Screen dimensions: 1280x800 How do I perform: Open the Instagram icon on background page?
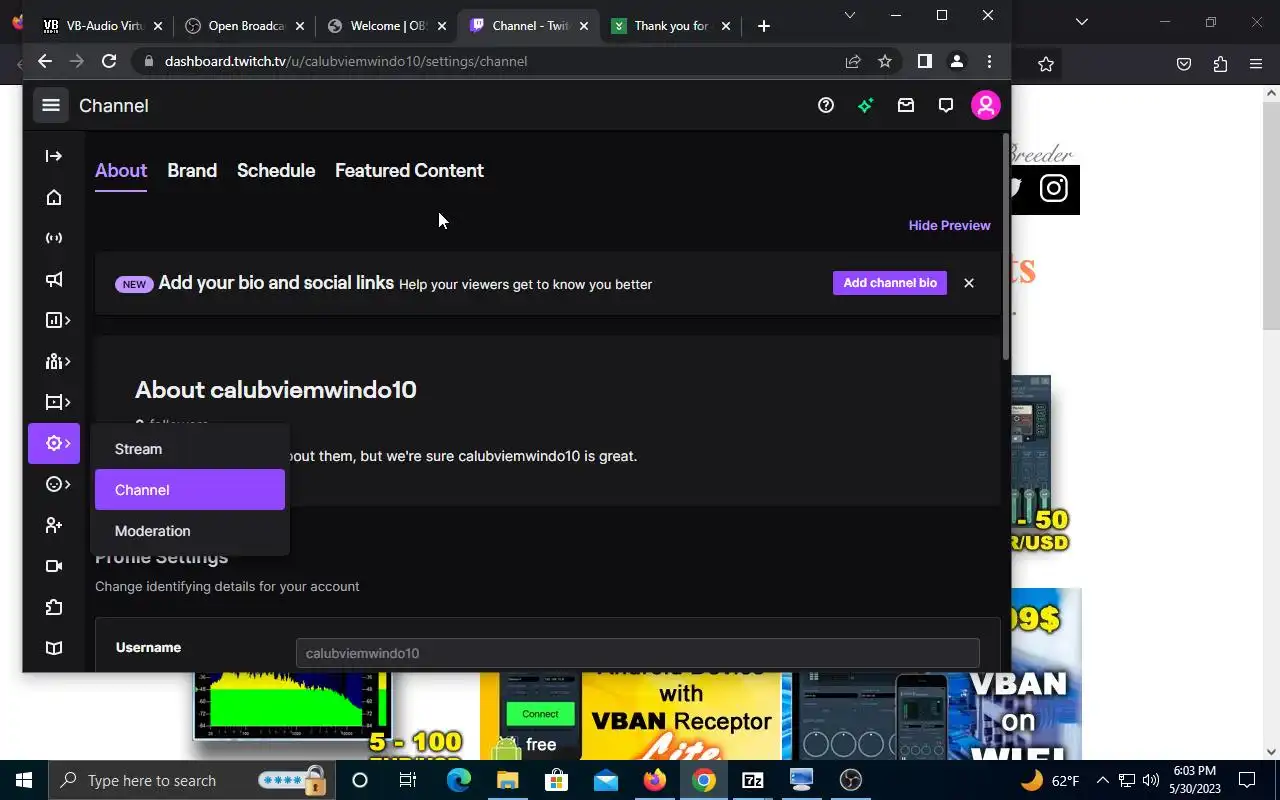pyautogui.click(x=1053, y=188)
